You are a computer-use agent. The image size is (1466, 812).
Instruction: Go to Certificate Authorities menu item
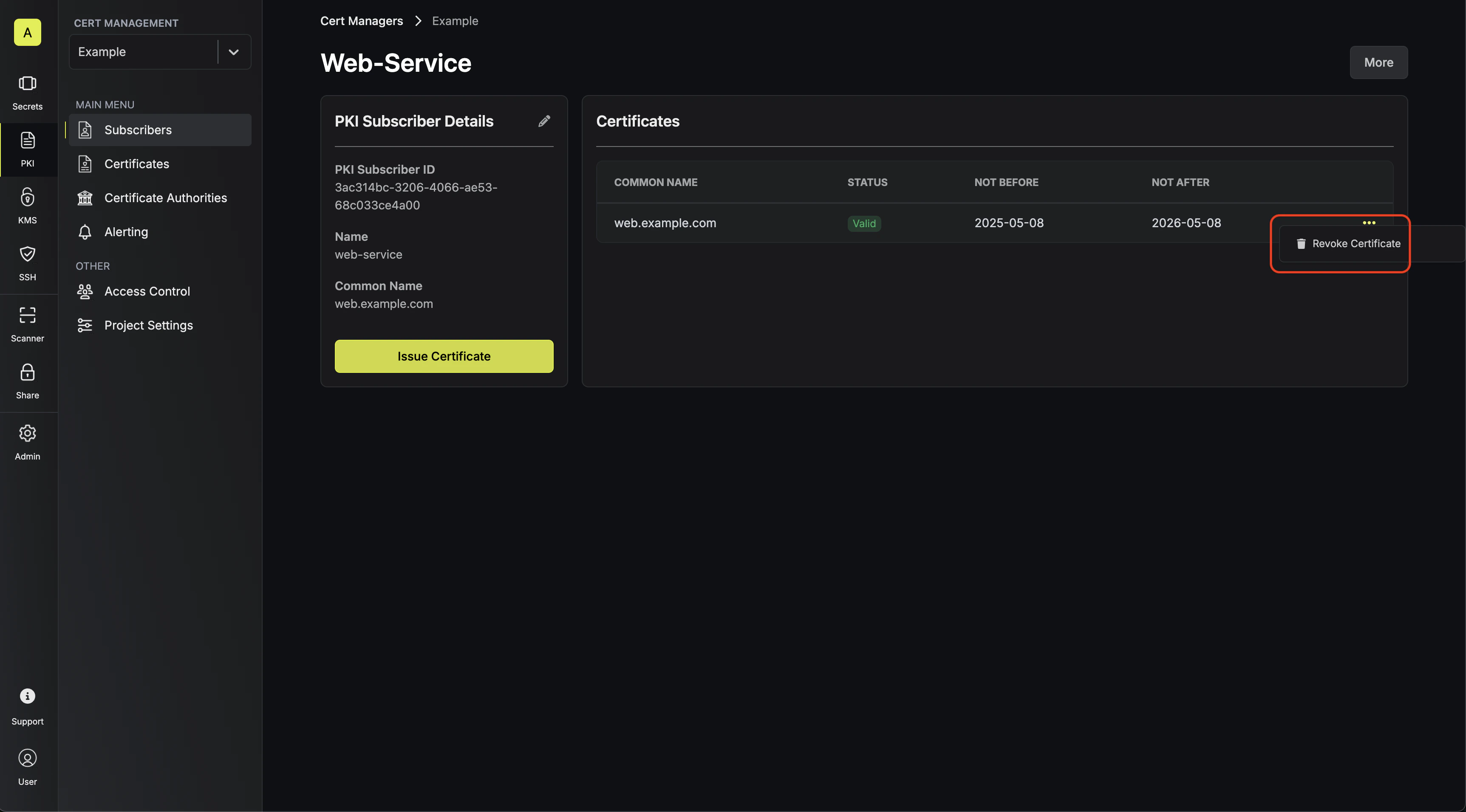tap(160, 198)
